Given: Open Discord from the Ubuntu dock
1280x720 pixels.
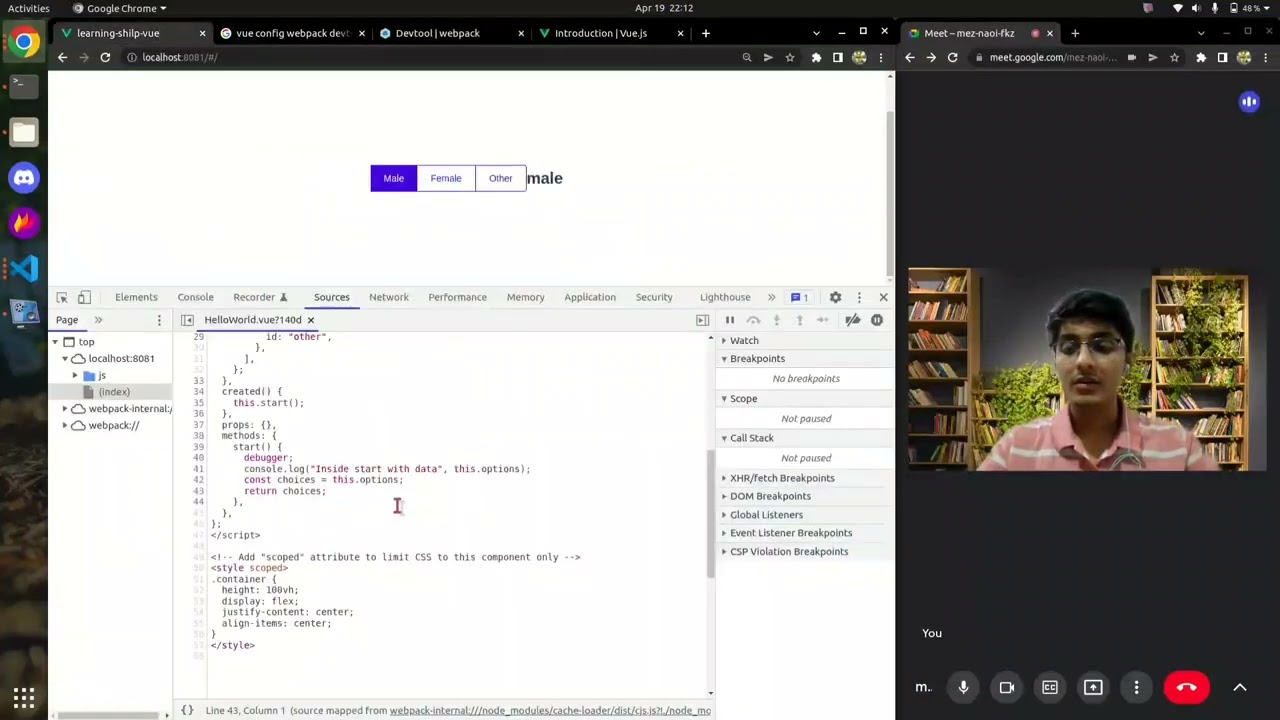Looking at the screenshot, I should tap(24, 178).
